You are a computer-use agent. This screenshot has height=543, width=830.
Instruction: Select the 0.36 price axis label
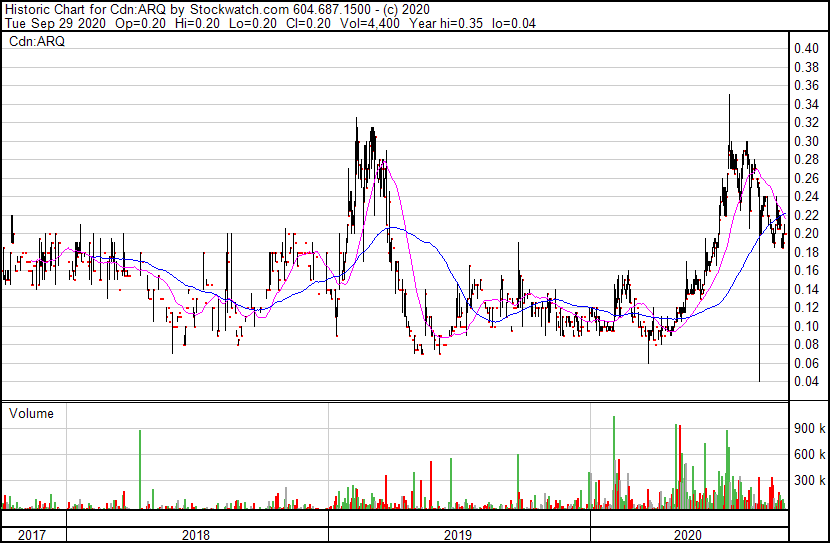[x=806, y=86]
